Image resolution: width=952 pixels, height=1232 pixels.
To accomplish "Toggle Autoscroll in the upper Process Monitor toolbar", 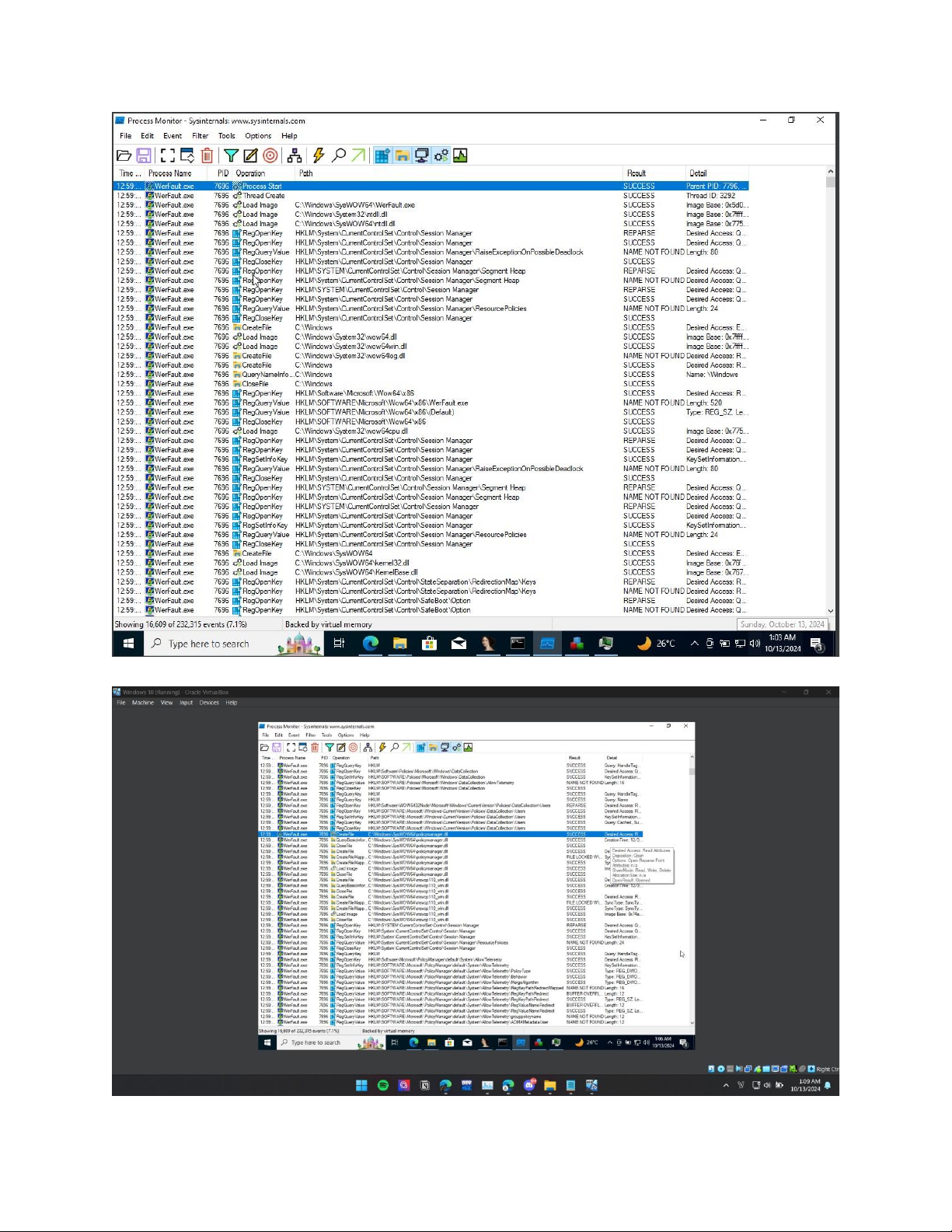I will click(187, 155).
